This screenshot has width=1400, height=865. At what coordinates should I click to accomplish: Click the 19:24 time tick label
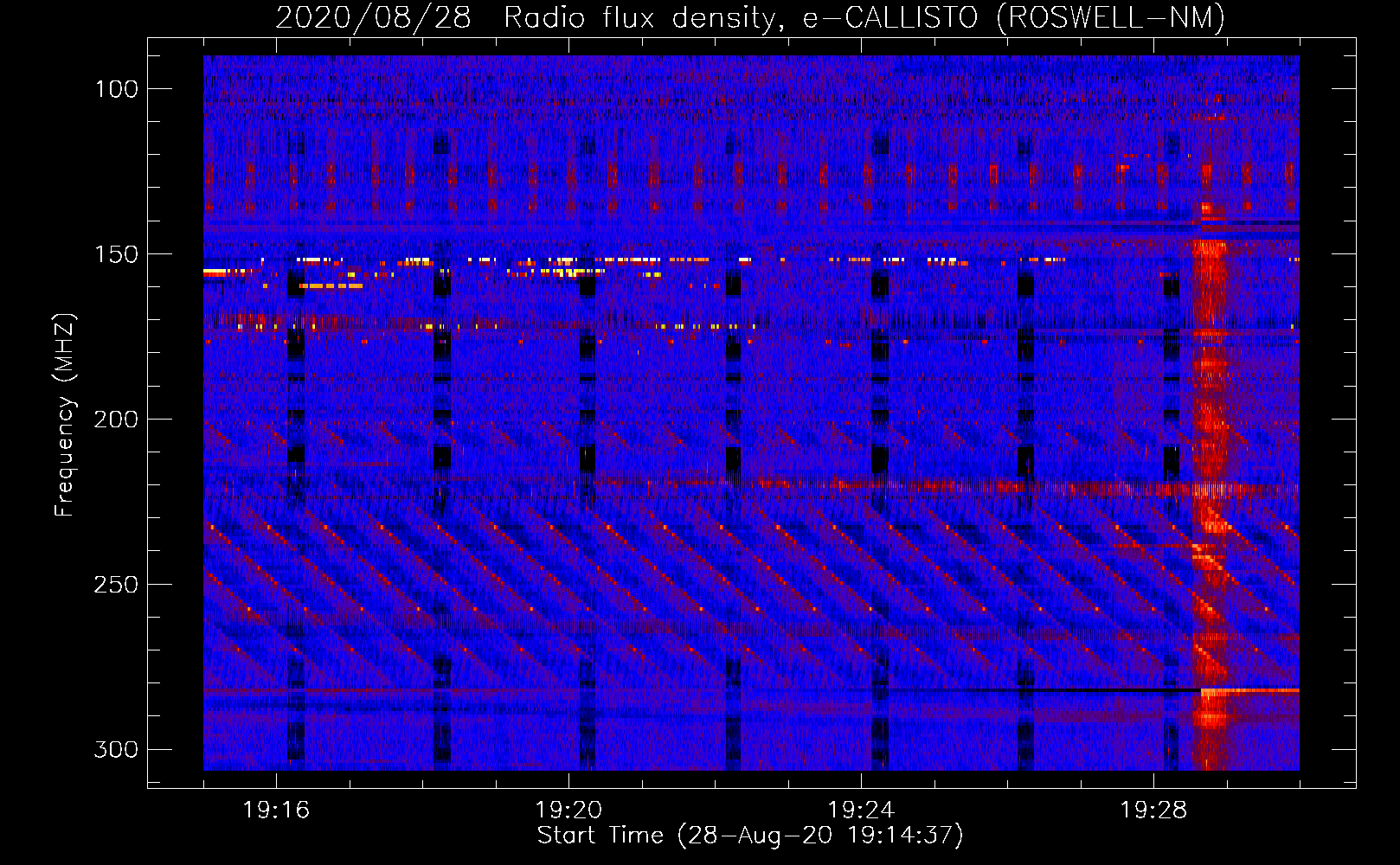pyautogui.click(x=861, y=811)
